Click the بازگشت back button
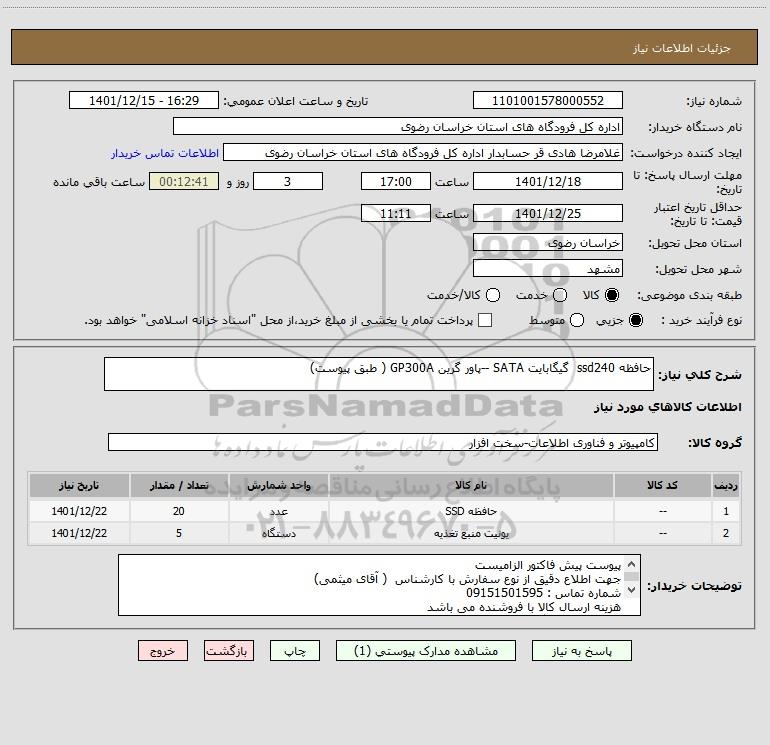770x745 pixels. (229, 651)
